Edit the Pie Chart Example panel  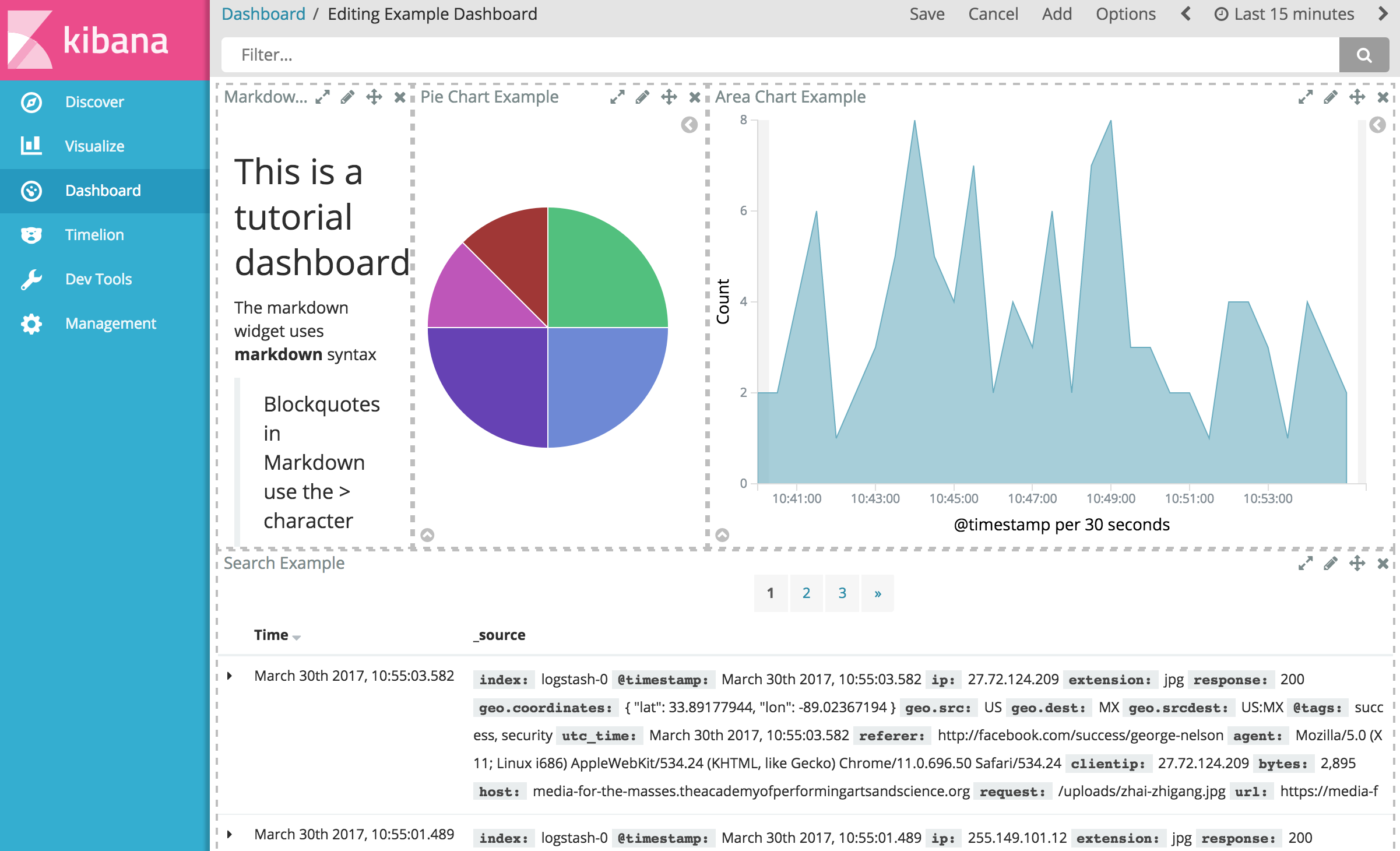click(x=642, y=97)
